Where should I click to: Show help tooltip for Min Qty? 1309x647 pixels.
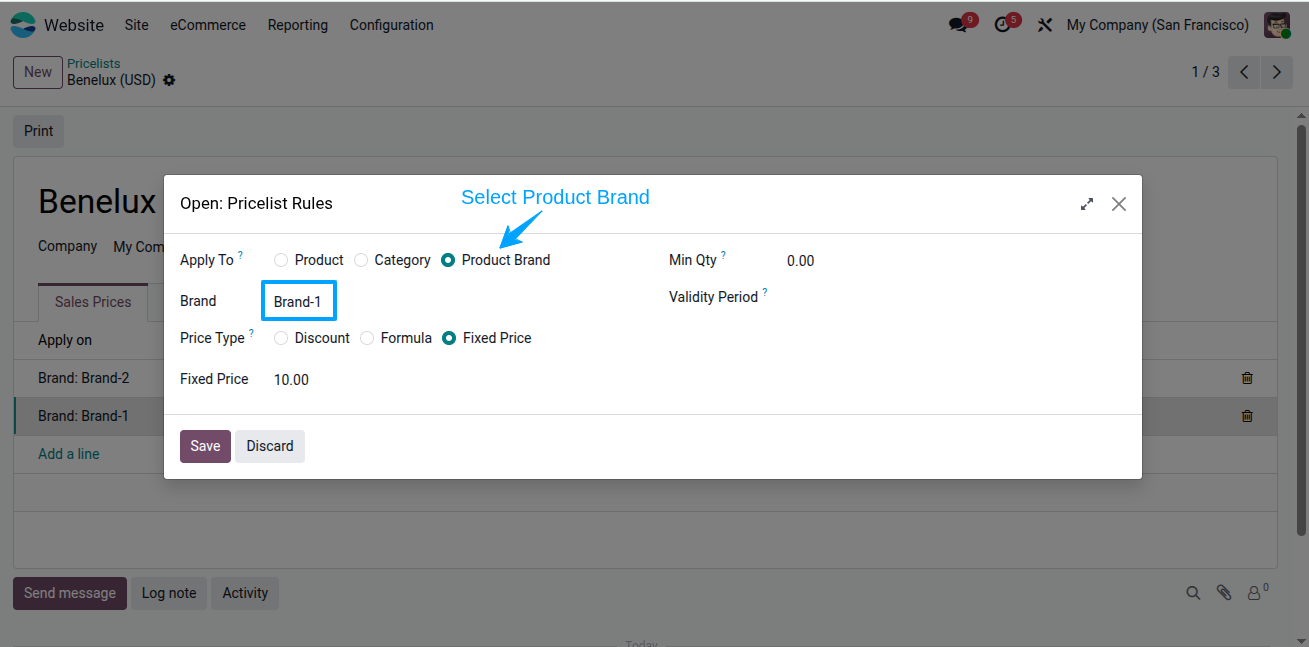point(724,256)
